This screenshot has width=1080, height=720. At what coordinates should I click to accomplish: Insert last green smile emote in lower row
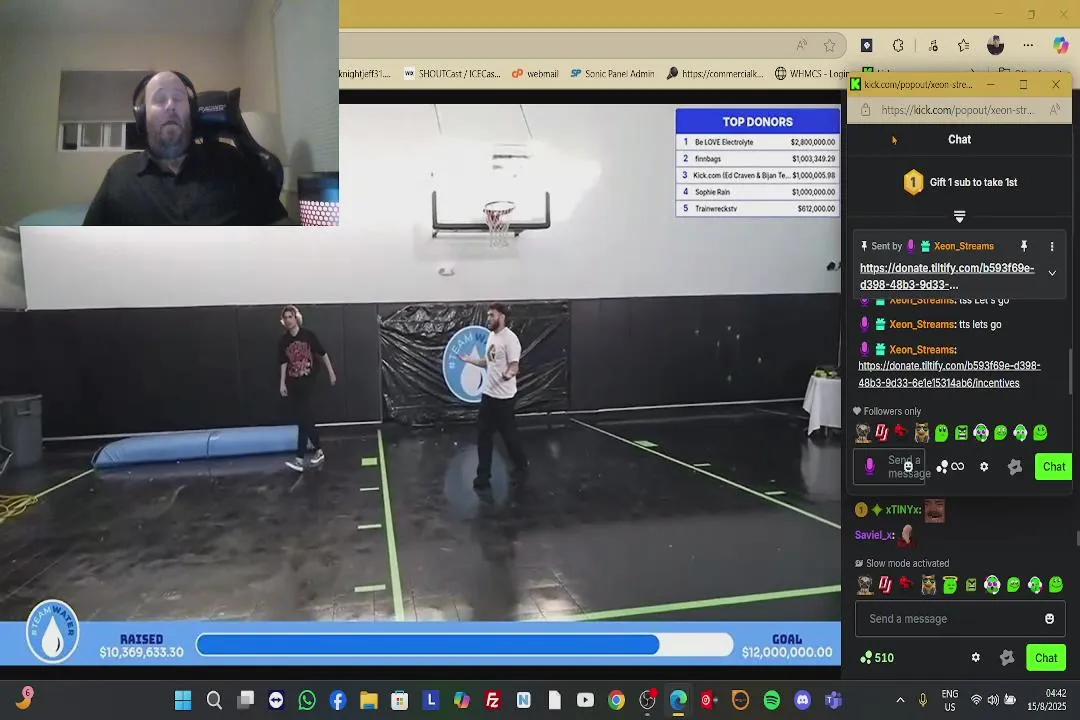coord(1055,585)
